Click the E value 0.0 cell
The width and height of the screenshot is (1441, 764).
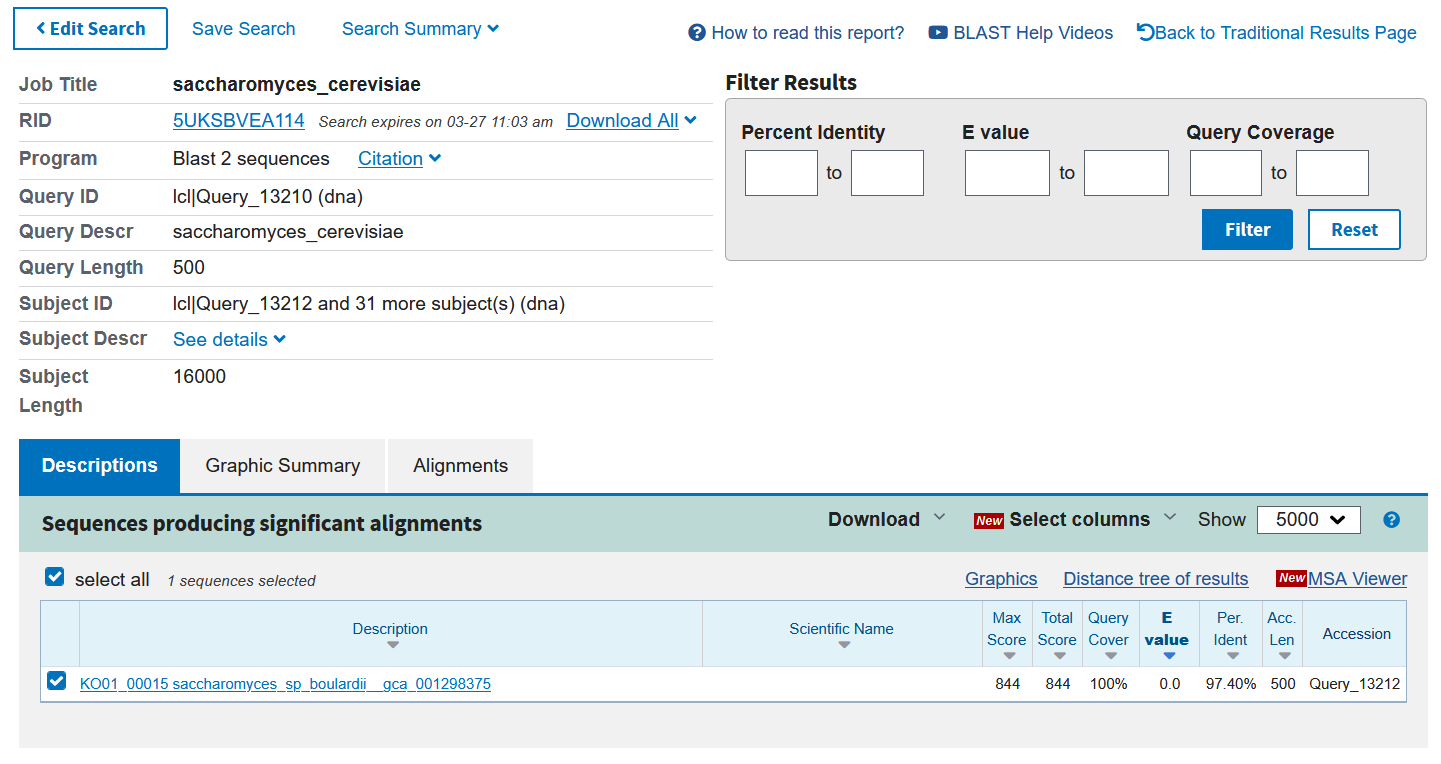(x=1169, y=684)
